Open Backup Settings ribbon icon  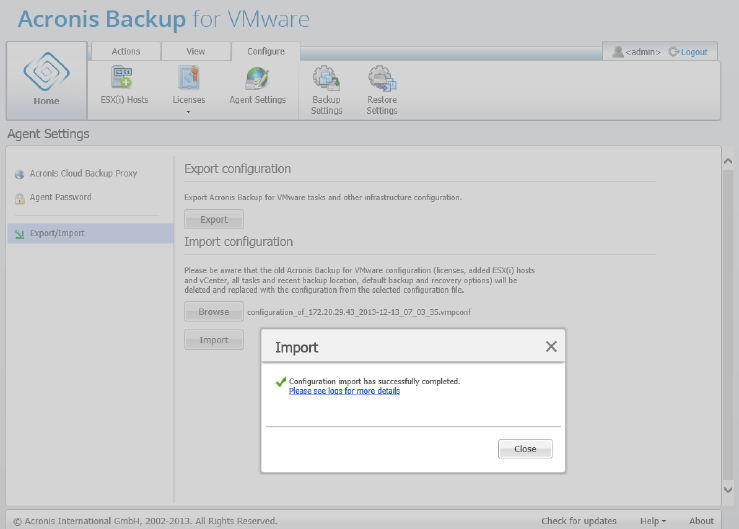[326, 78]
